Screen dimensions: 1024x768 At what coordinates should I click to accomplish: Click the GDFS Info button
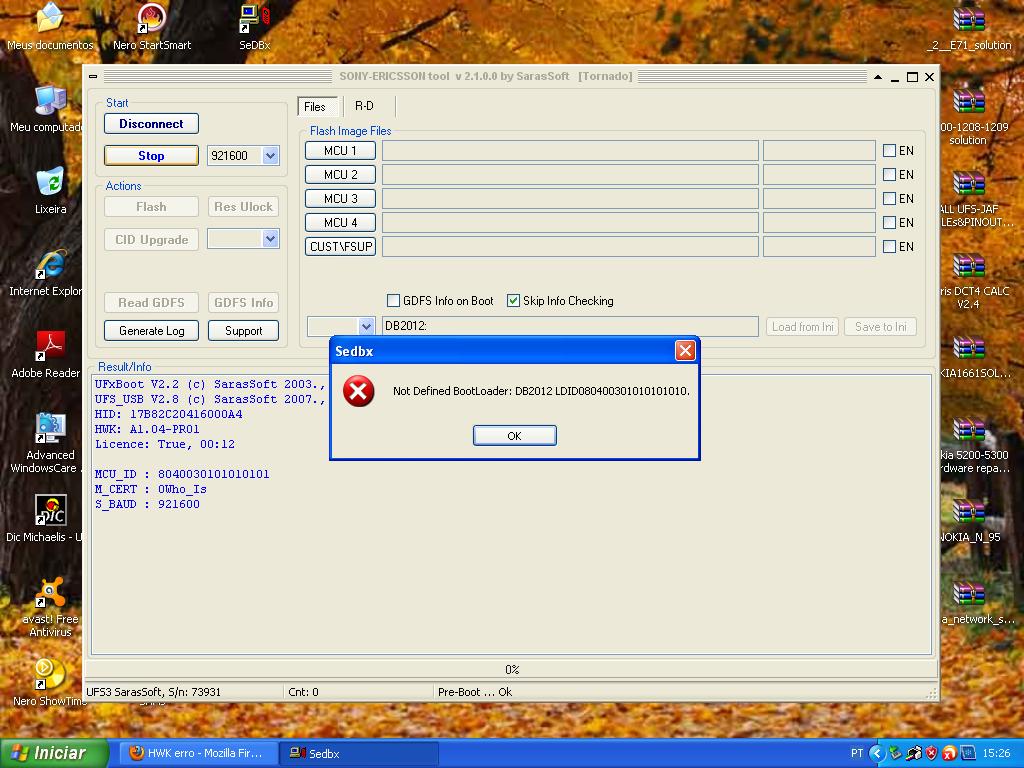244,302
